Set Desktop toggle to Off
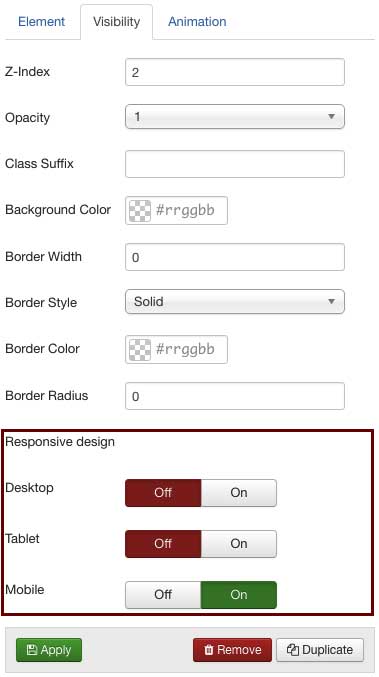The height and width of the screenshot is (677, 379). [x=163, y=493]
